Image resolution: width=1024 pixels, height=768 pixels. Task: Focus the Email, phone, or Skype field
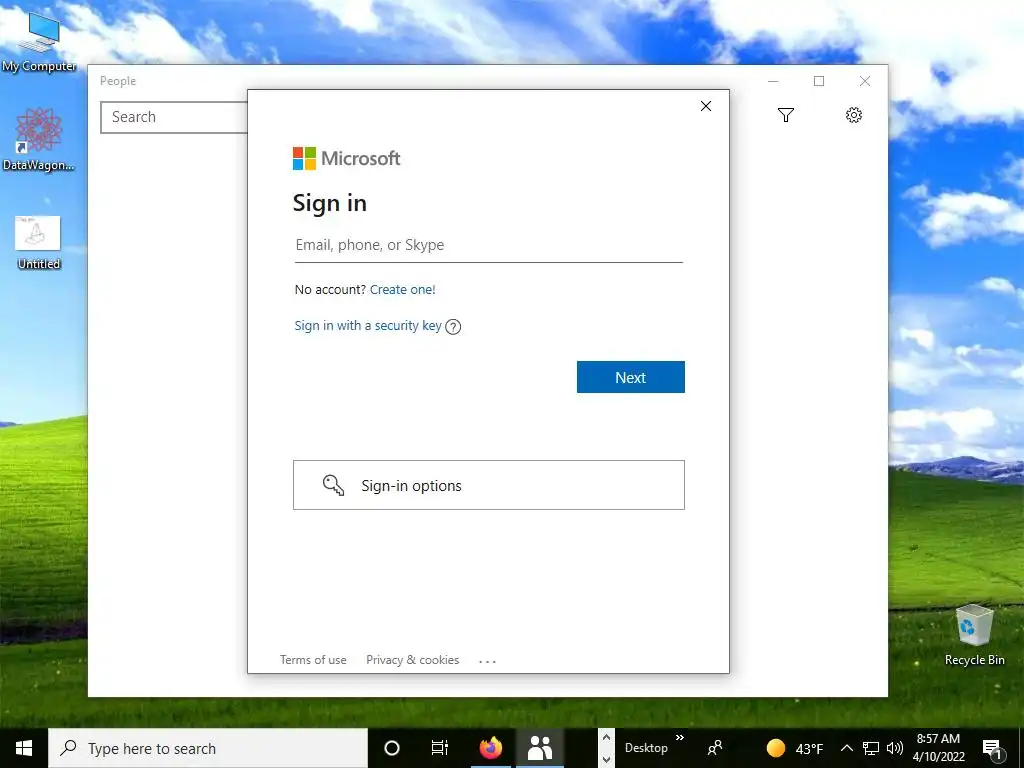tap(488, 246)
